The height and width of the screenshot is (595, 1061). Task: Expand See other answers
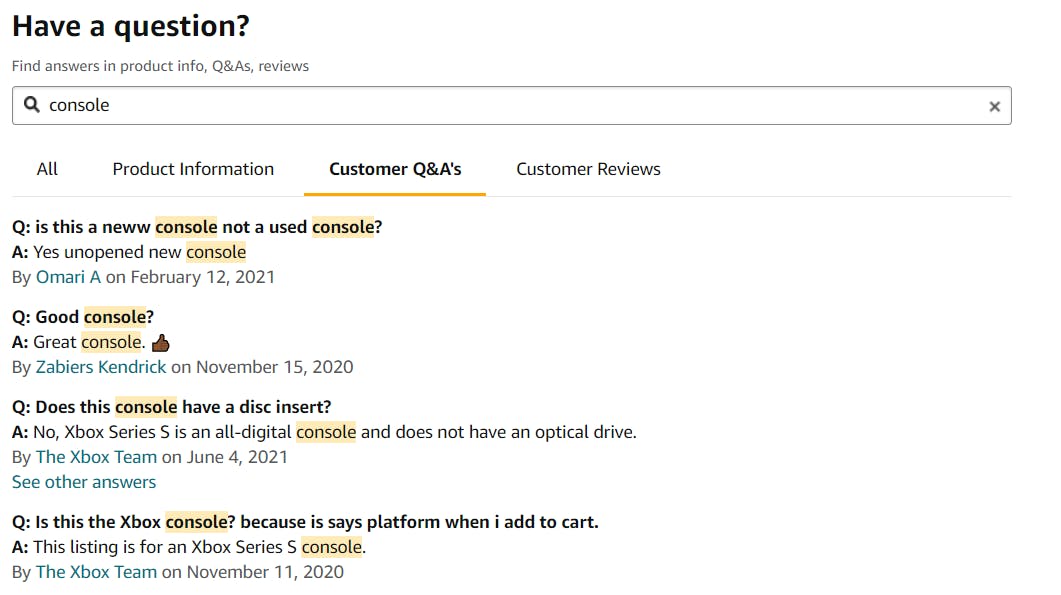84,482
